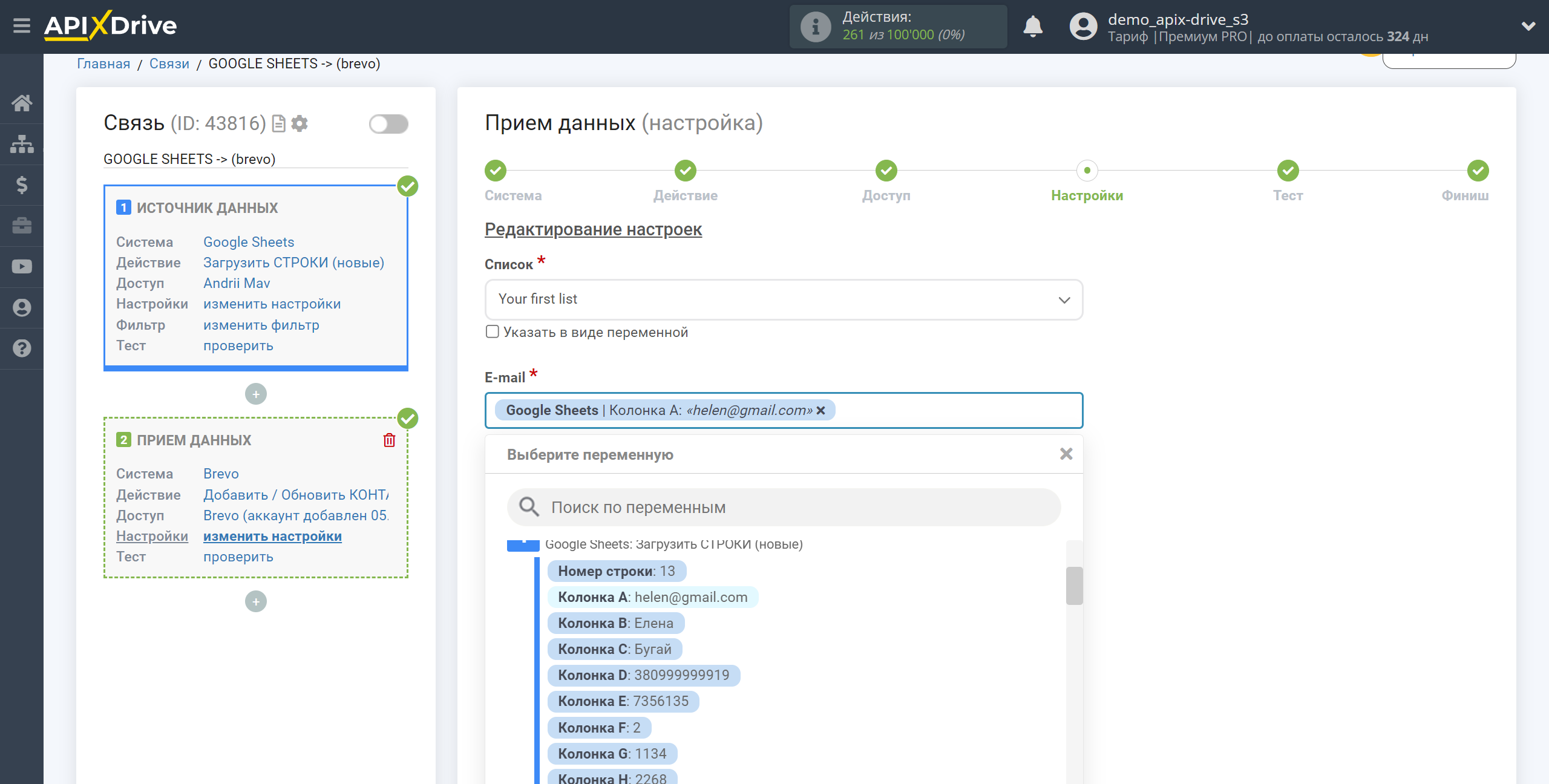Toggle the connection on/off switch
The height and width of the screenshot is (784, 1549).
pos(388,124)
